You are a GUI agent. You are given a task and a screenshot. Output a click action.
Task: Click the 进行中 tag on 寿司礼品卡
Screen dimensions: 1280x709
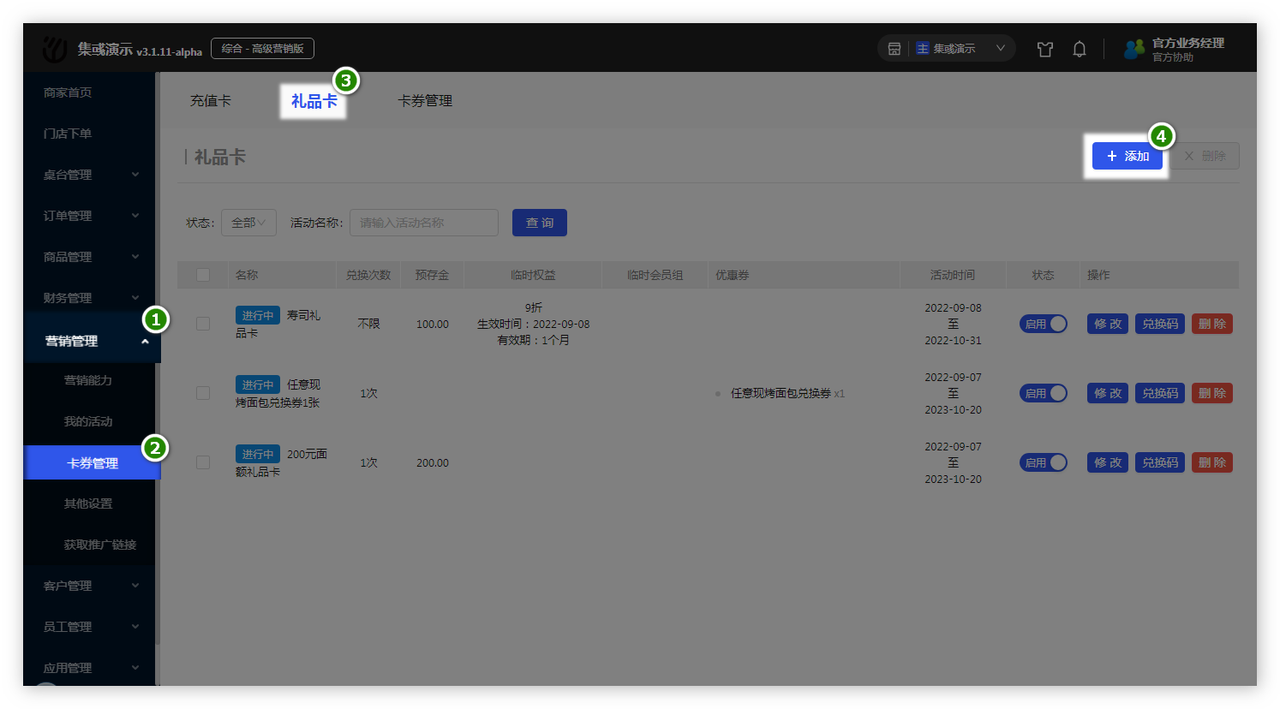tap(258, 315)
